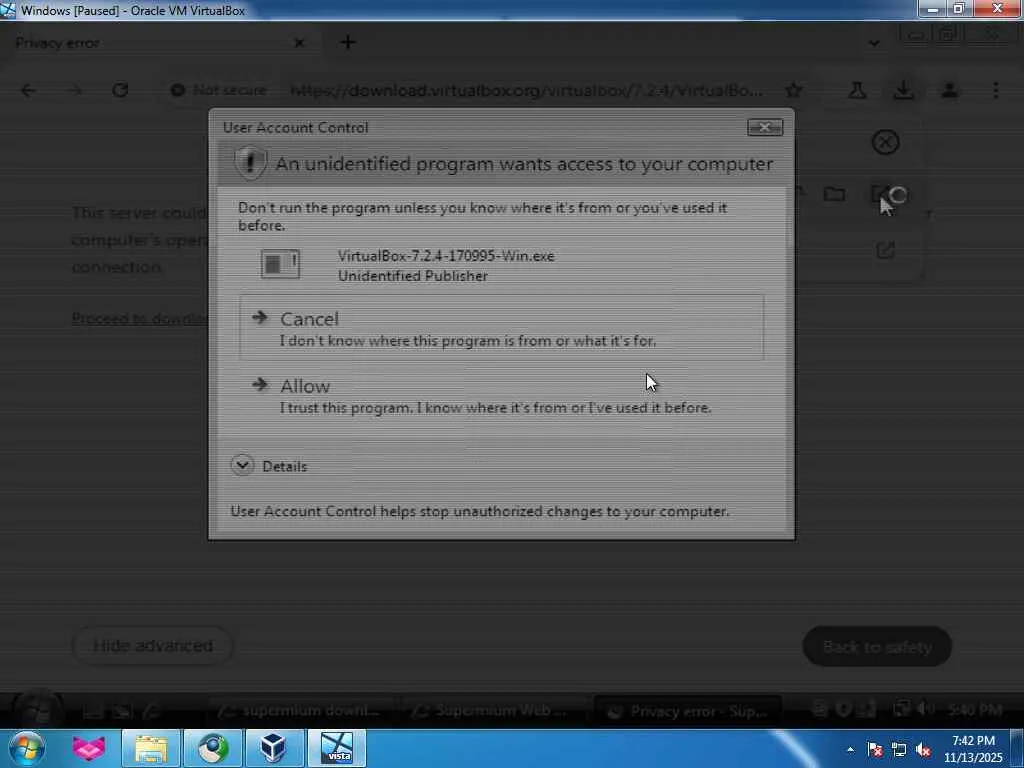Open the experiments flask icon in the browser toolbar

[857, 90]
